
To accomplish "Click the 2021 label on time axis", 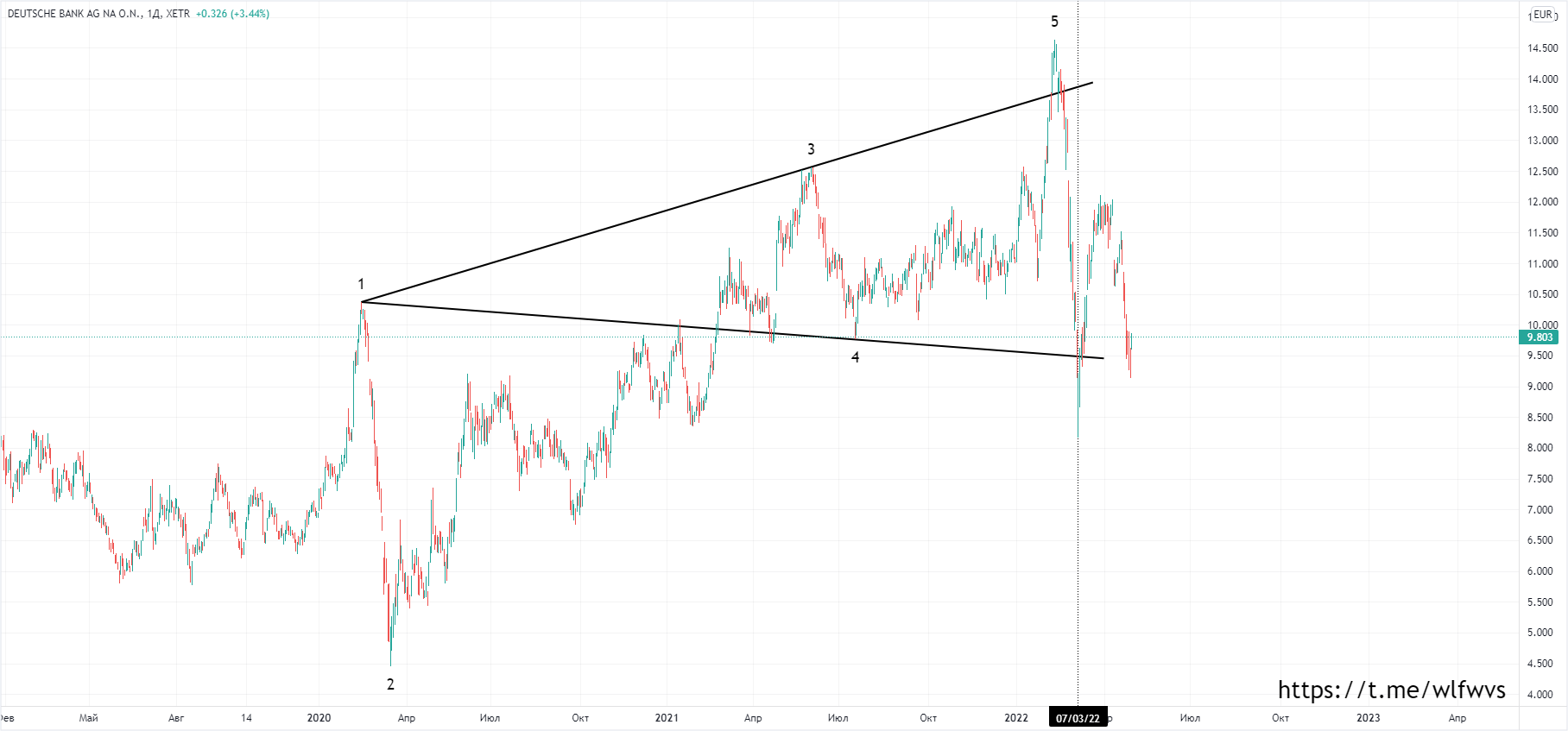I will pos(667,718).
